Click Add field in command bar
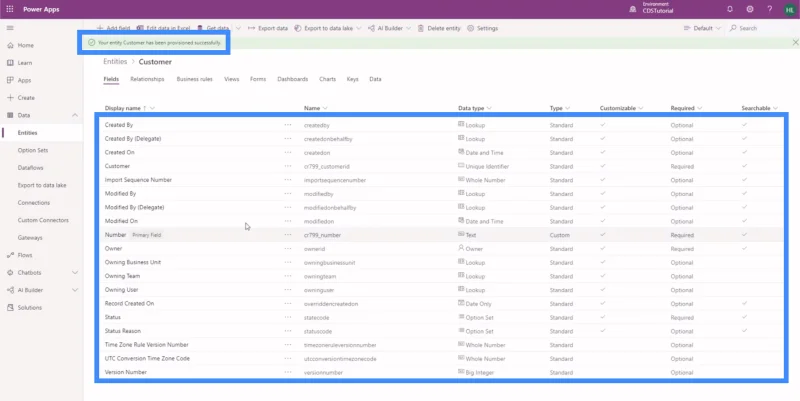Image resolution: width=800 pixels, height=401 pixels. (113, 28)
